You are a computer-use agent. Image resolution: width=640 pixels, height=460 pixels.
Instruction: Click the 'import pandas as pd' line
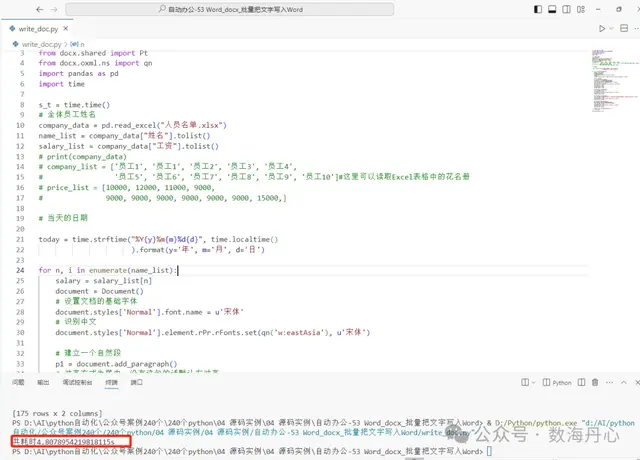78,73
